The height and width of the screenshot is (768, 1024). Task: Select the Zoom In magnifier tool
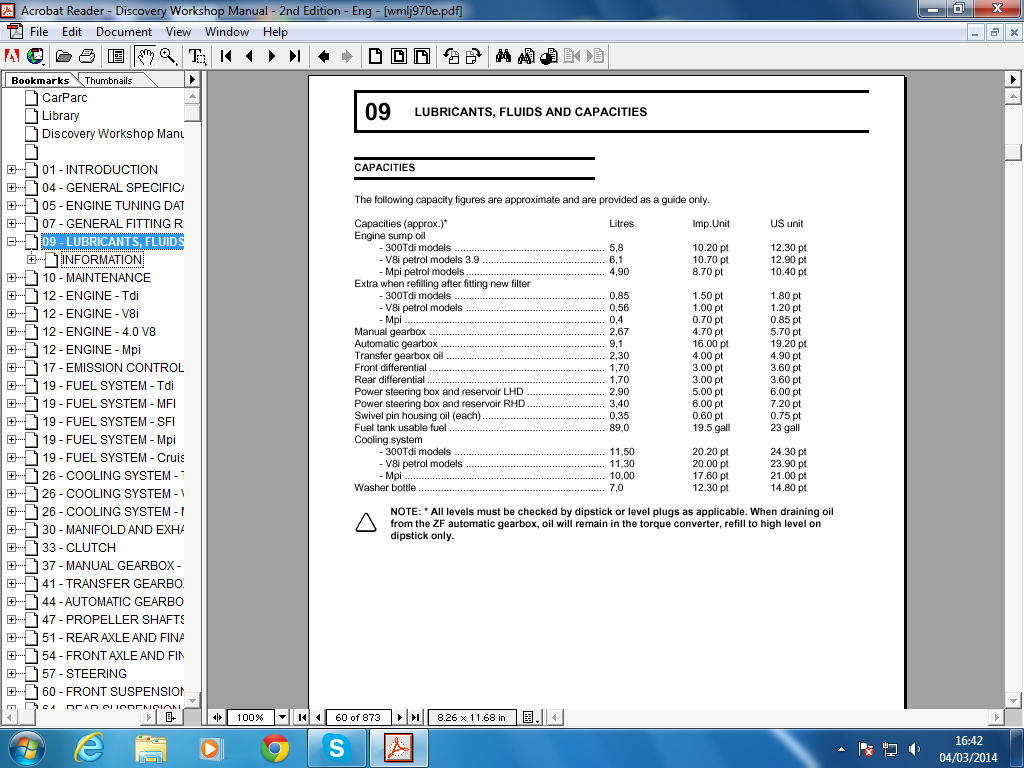[x=168, y=56]
